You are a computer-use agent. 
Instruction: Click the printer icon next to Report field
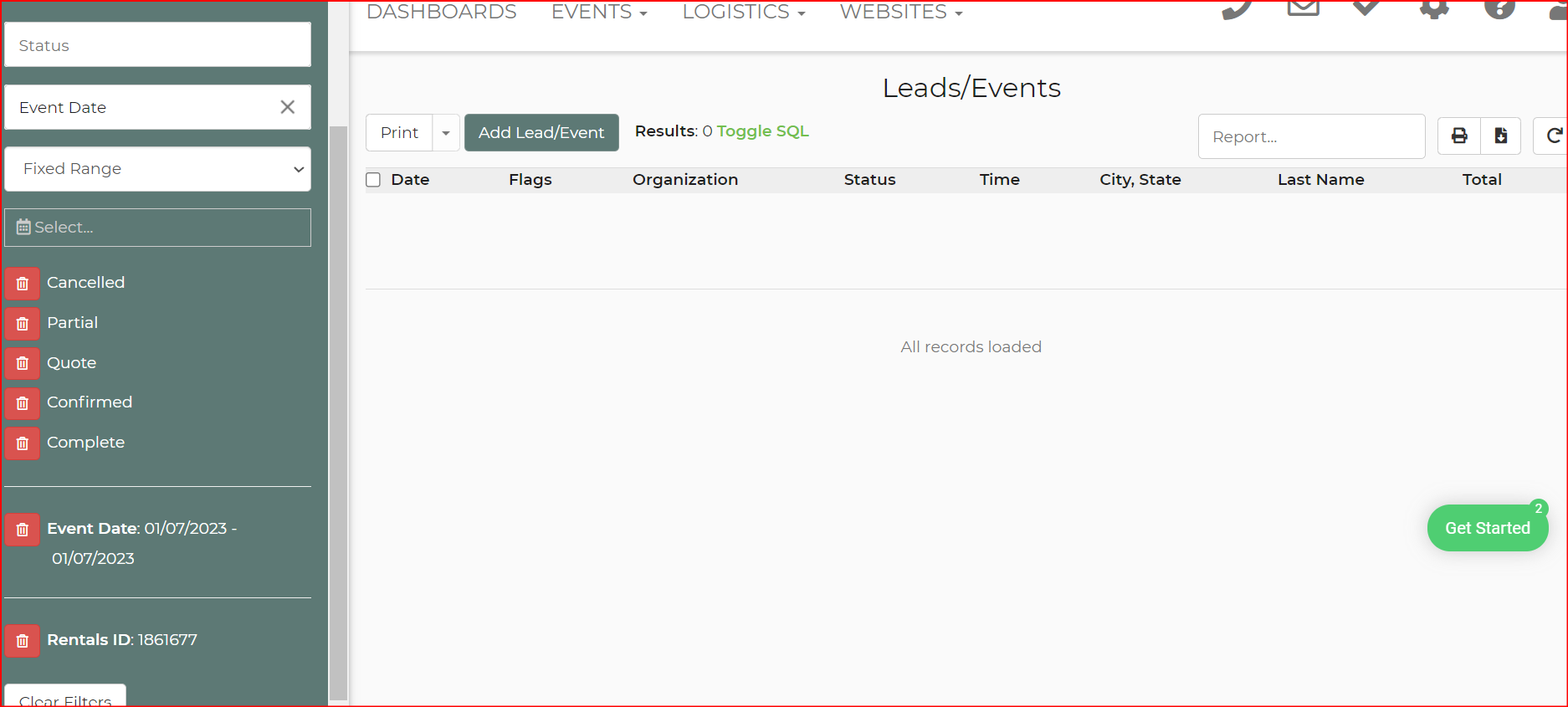pyautogui.click(x=1459, y=136)
